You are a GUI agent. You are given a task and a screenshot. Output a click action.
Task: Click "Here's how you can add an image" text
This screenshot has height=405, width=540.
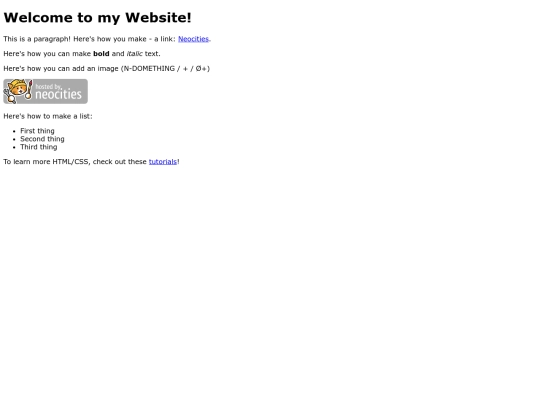tap(61, 69)
